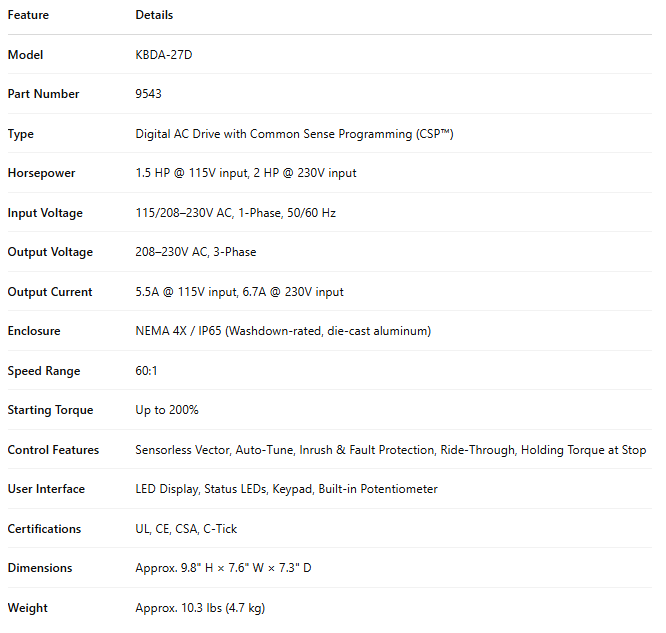This screenshot has height=633, width=666.
Task: Select the model value KBDA-27D
Action: coord(164,55)
